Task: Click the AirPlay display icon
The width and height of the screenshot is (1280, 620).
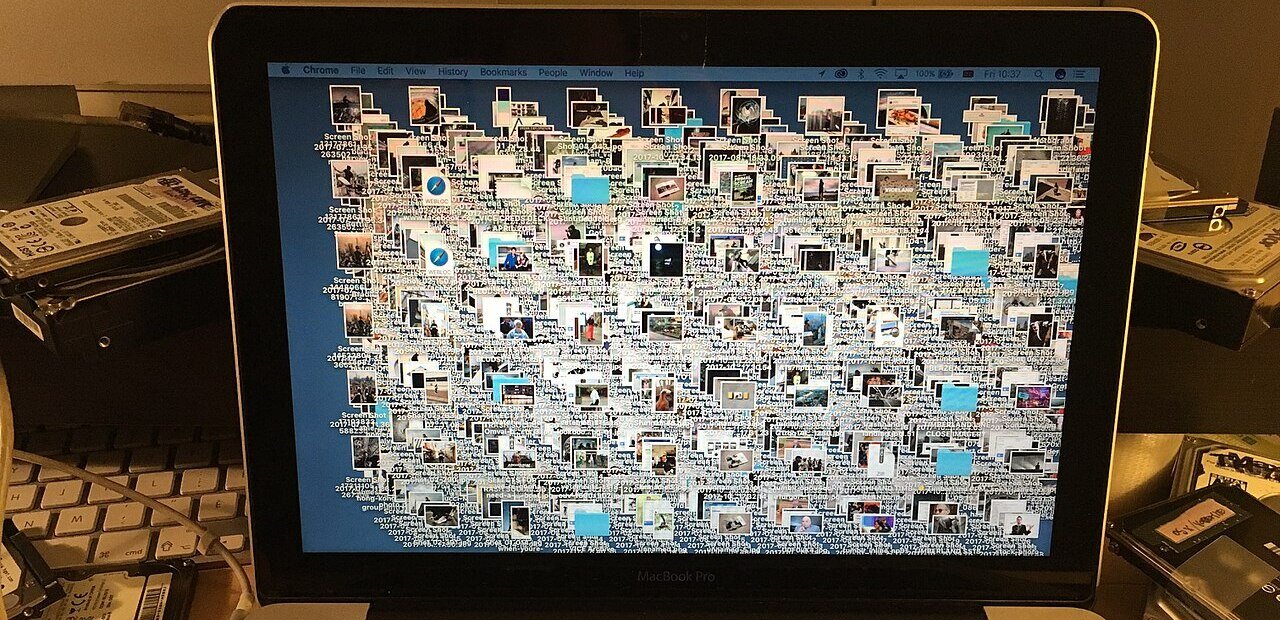Action: pyautogui.click(x=900, y=74)
